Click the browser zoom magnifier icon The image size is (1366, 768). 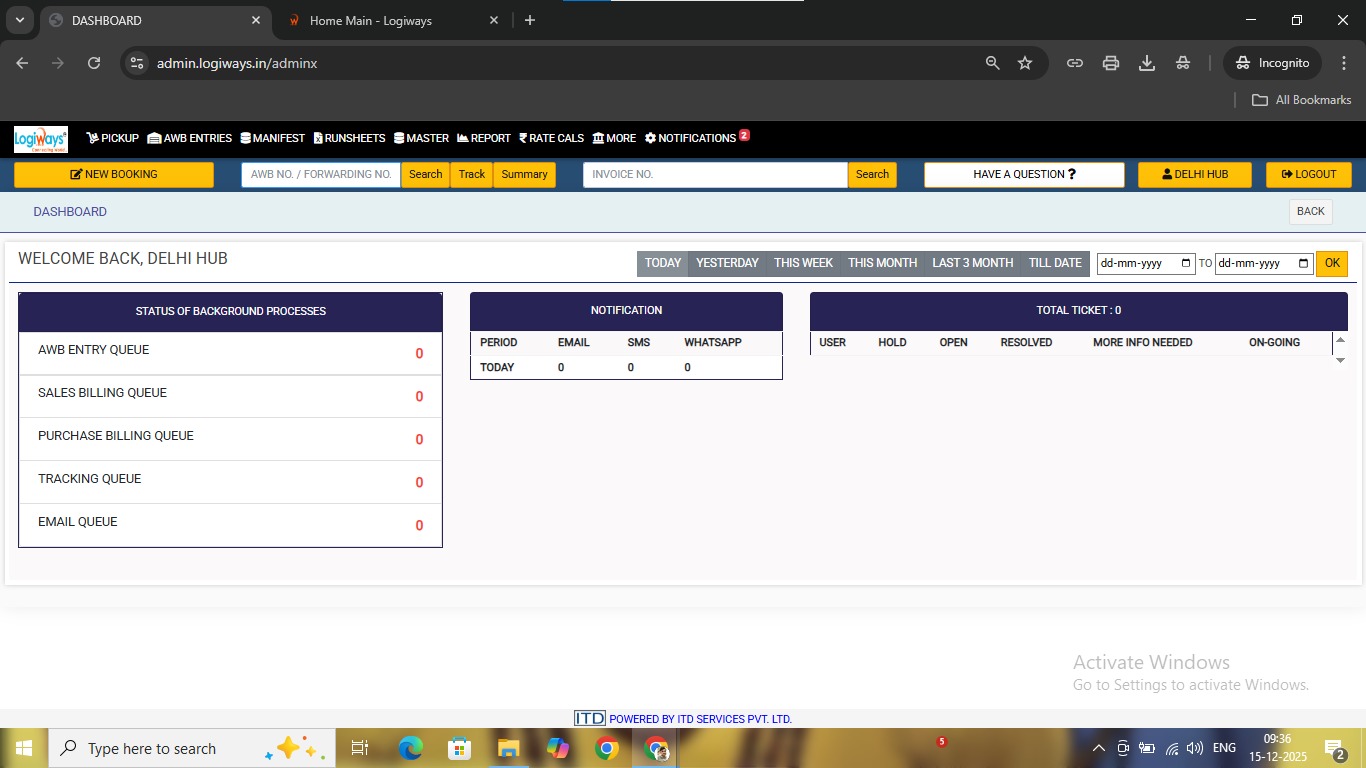coord(992,63)
